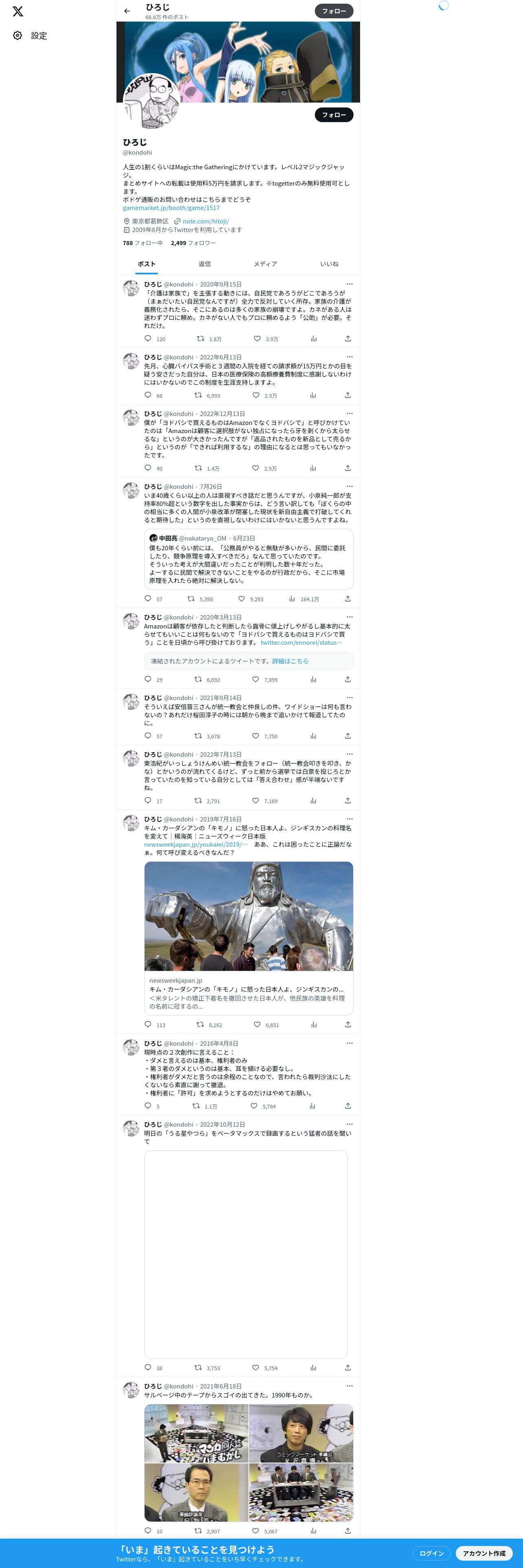The image size is (523, 1568).
Task: Click the フォロー button below the banner
Action: [x=334, y=115]
